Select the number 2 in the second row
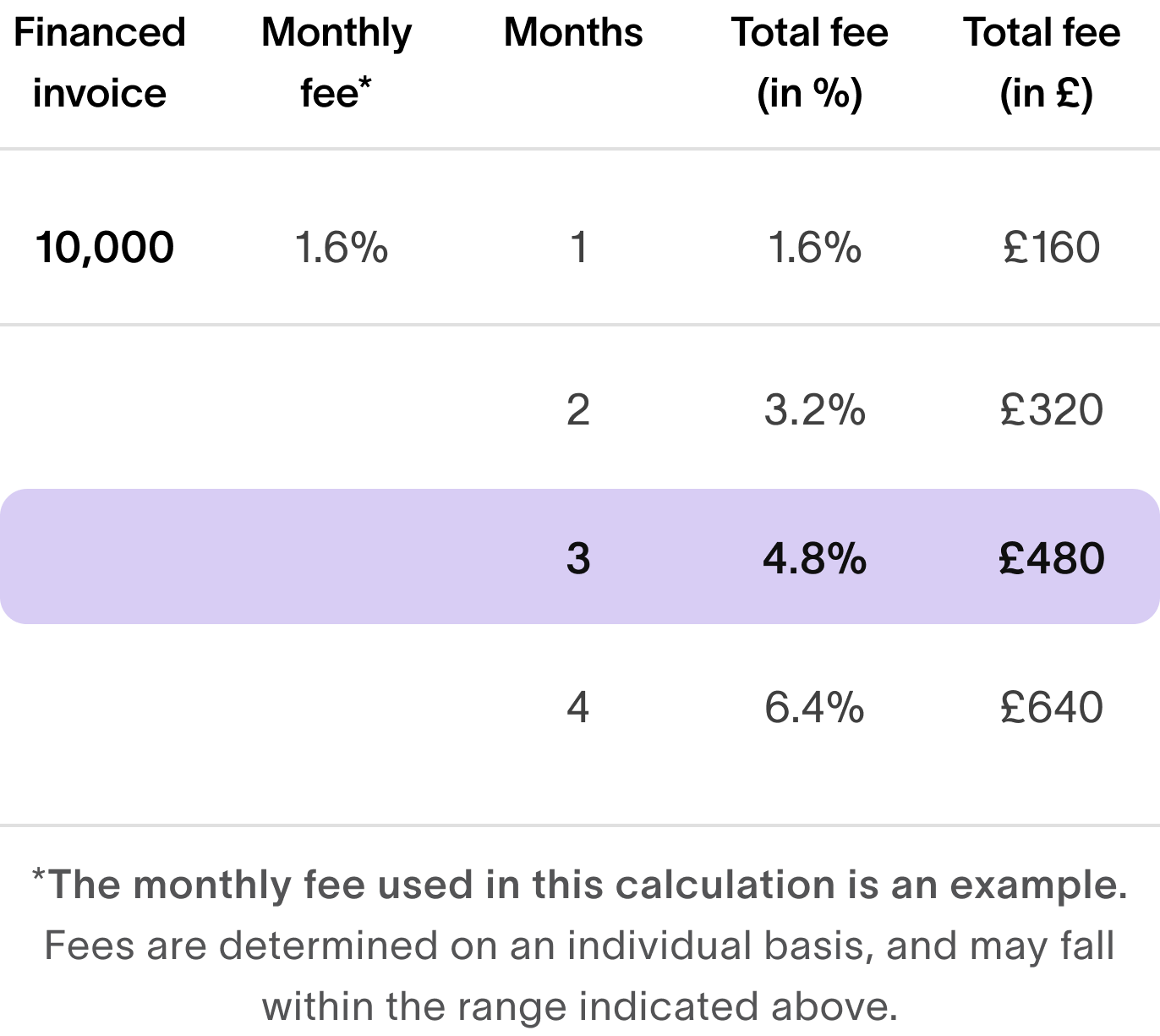This screenshot has height=1036, width=1160. 578,410
